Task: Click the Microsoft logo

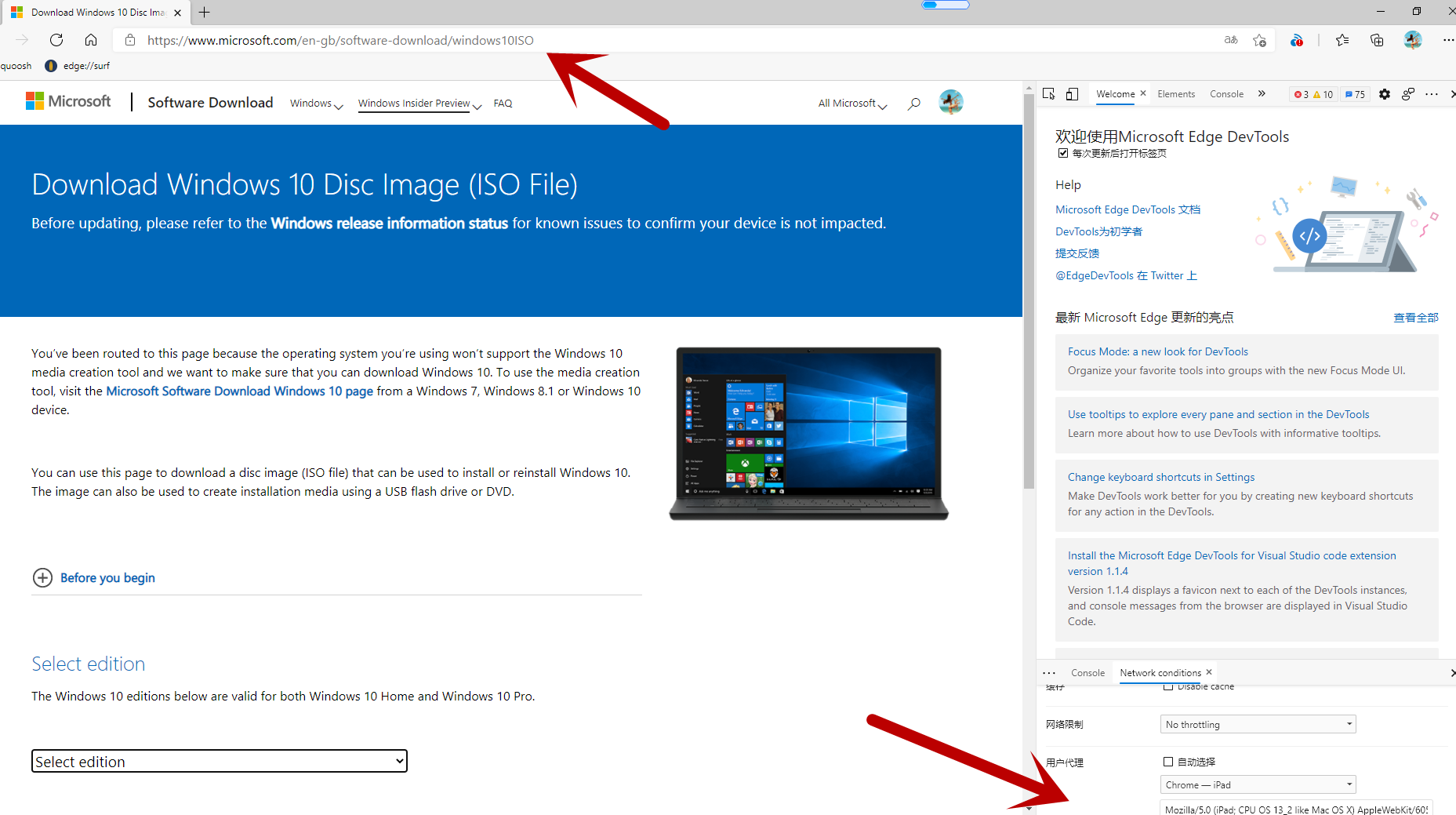Action: click(68, 101)
